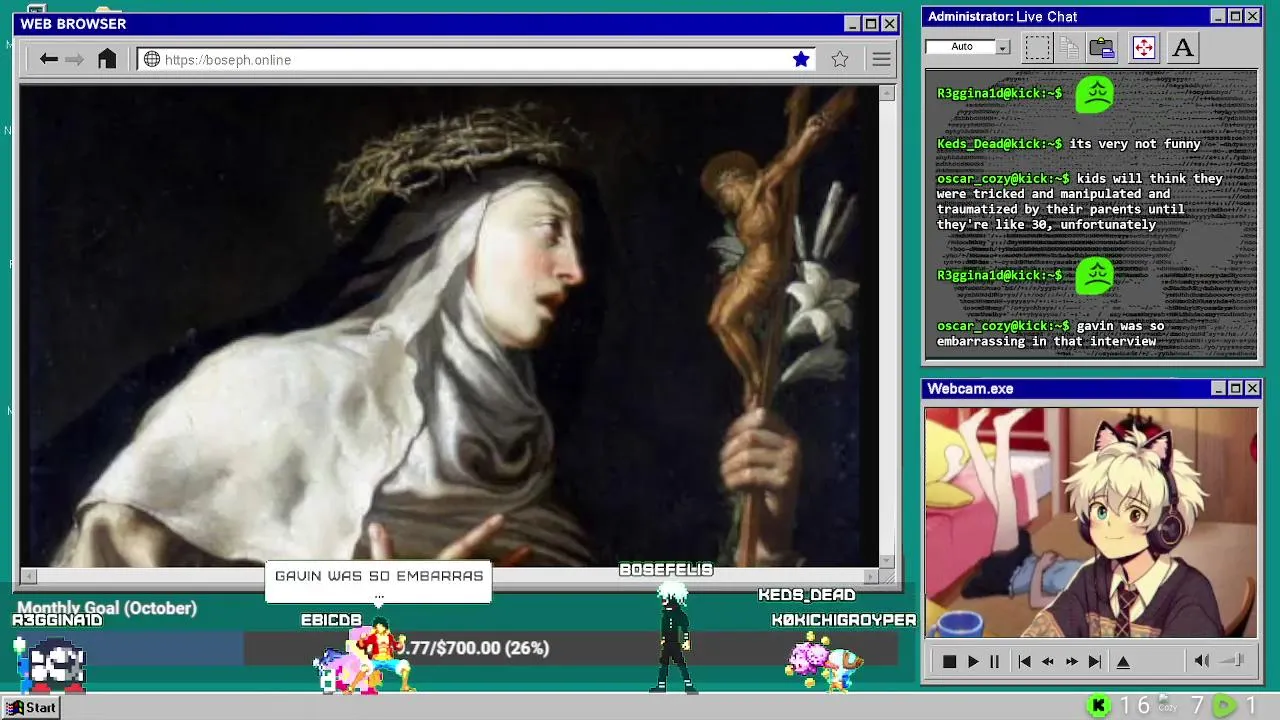
Task: Fast forward in the Webcam.exe player
Action: (1071, 661)
